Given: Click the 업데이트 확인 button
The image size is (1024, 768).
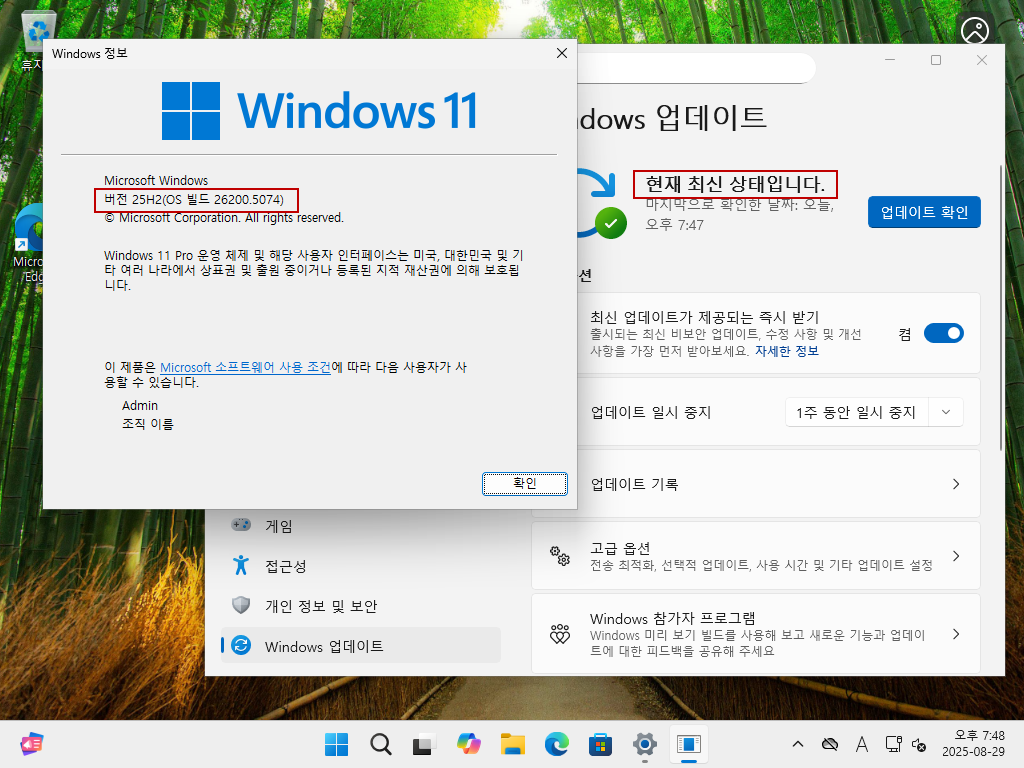Looking at the screenshot, I should tap(923, 212).
